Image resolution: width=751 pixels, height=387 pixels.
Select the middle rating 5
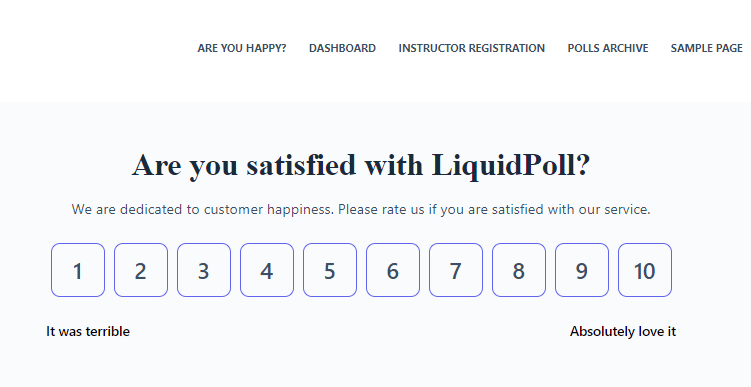click(x=330, y=270)
